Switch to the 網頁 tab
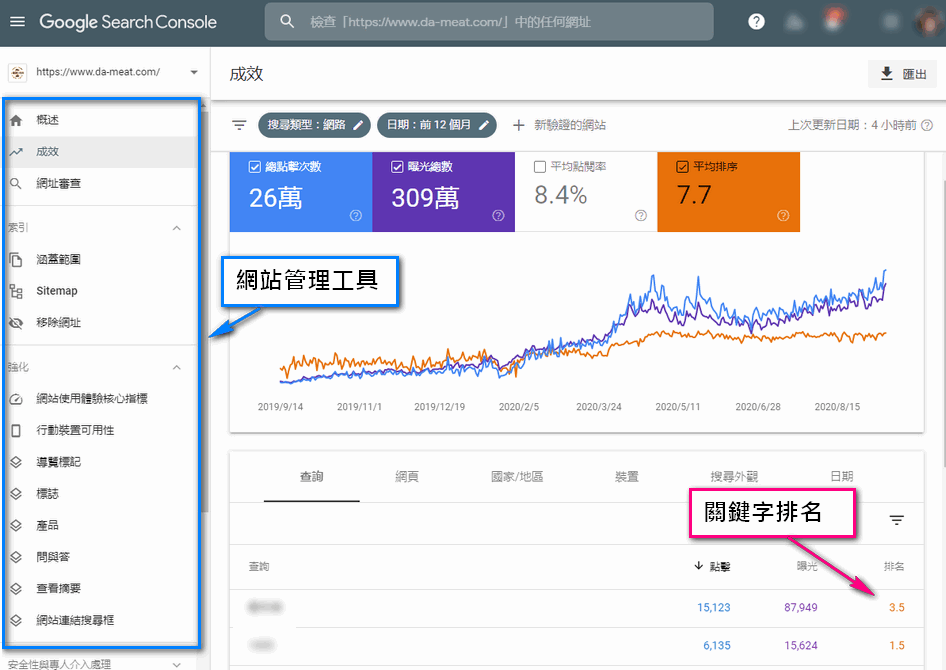This screenshot has height=670, width=946. (x=407, y=476)
